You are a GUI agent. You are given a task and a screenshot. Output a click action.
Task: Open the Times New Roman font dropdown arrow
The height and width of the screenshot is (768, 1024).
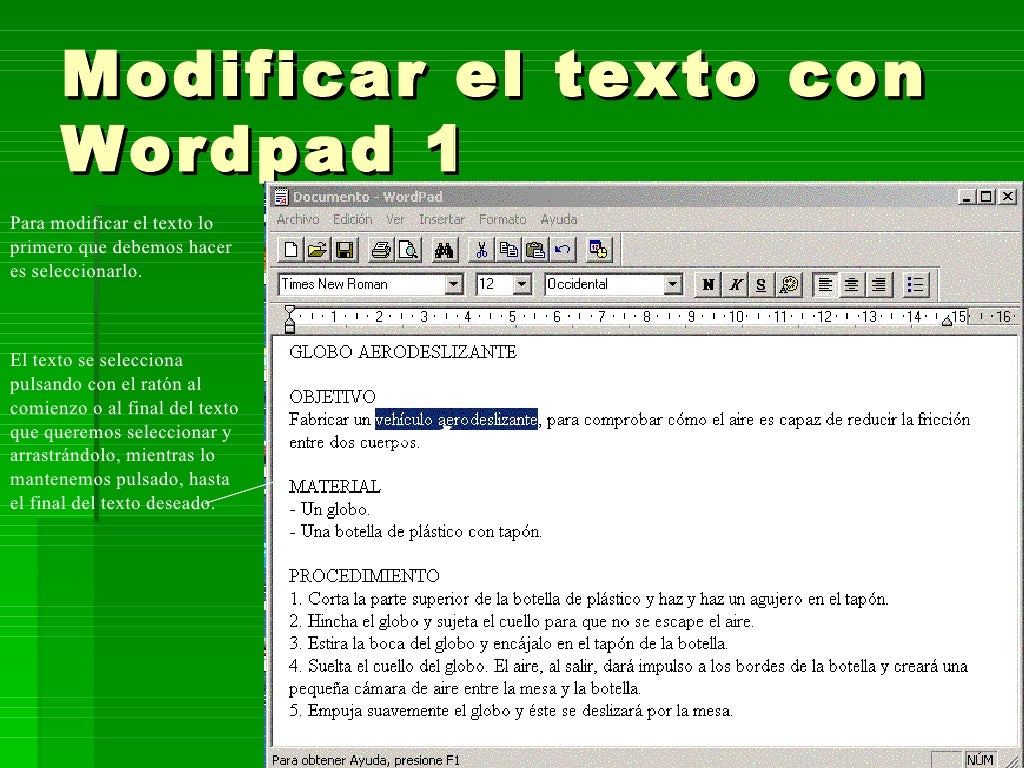pyautogui.click(x=453, y=284)
